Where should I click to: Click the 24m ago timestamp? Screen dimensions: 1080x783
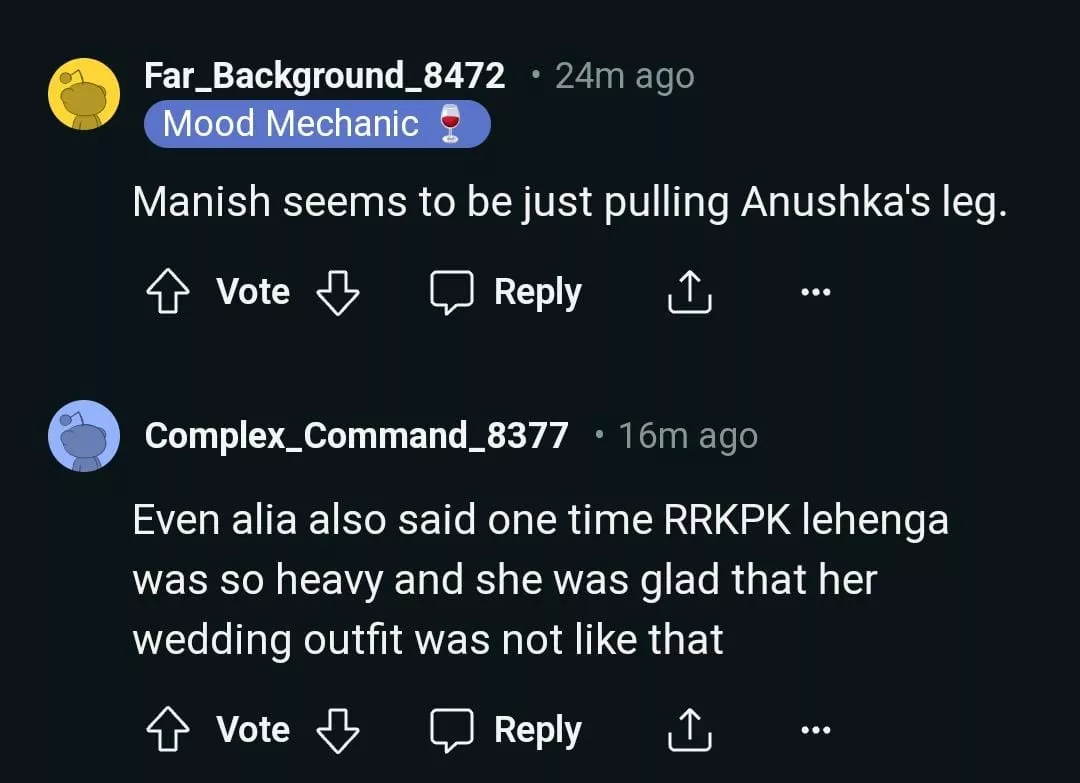624,76
